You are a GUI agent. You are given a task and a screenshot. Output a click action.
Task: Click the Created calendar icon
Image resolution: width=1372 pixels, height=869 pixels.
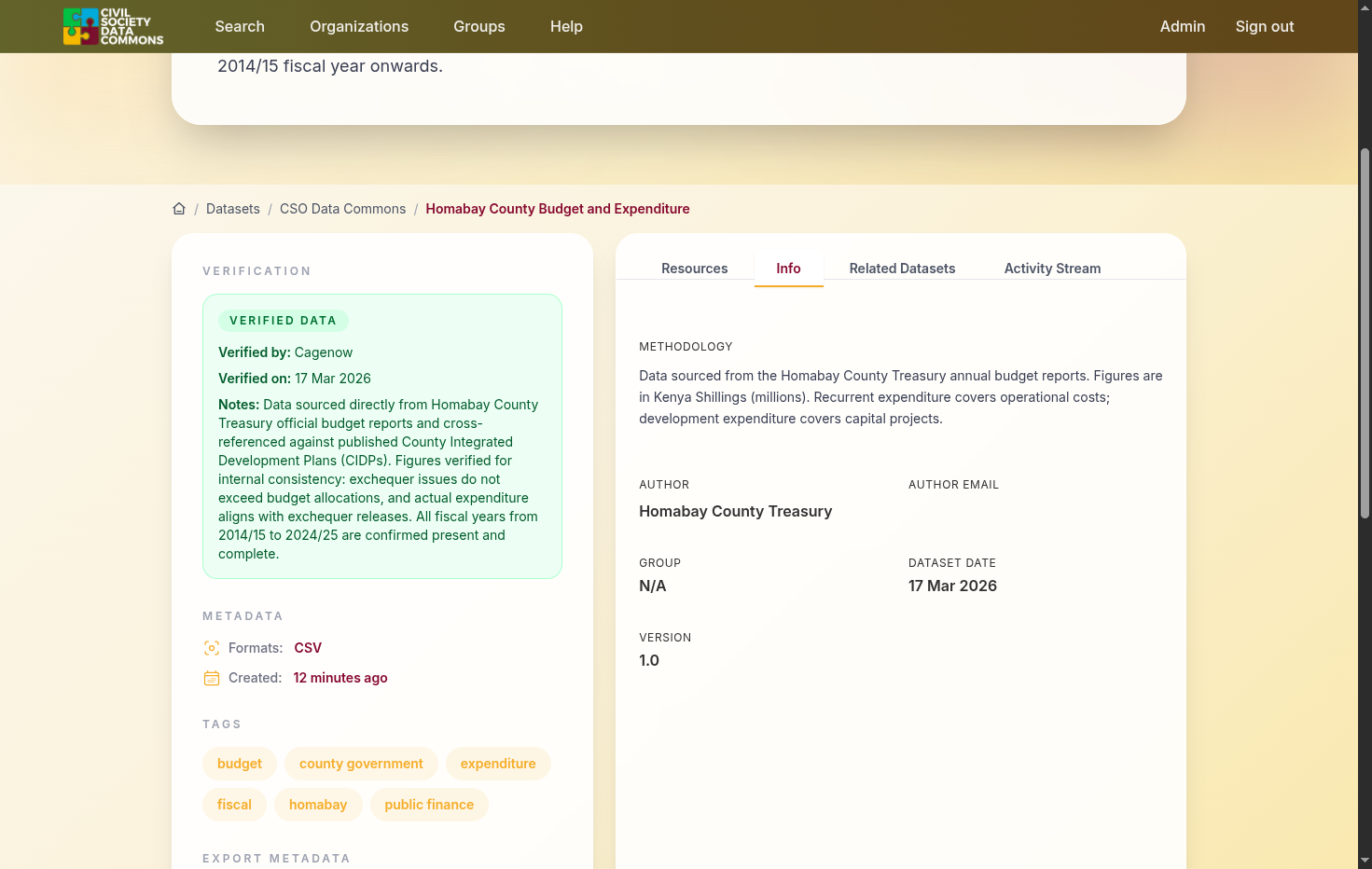coord(212,678)
